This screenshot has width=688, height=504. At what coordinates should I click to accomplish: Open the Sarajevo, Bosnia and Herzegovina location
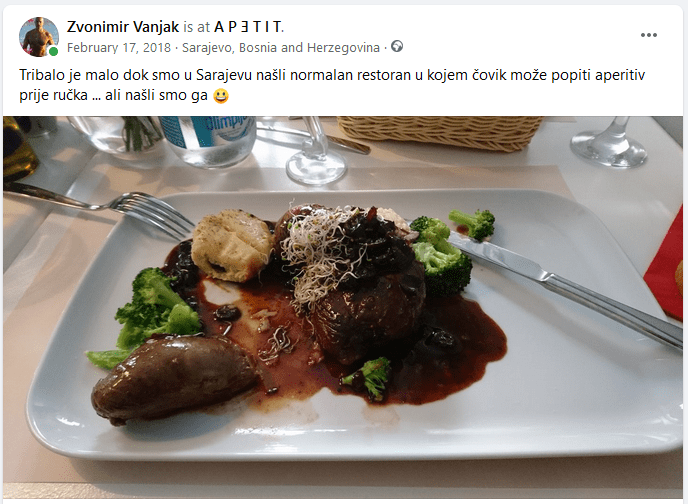[281, 47]
